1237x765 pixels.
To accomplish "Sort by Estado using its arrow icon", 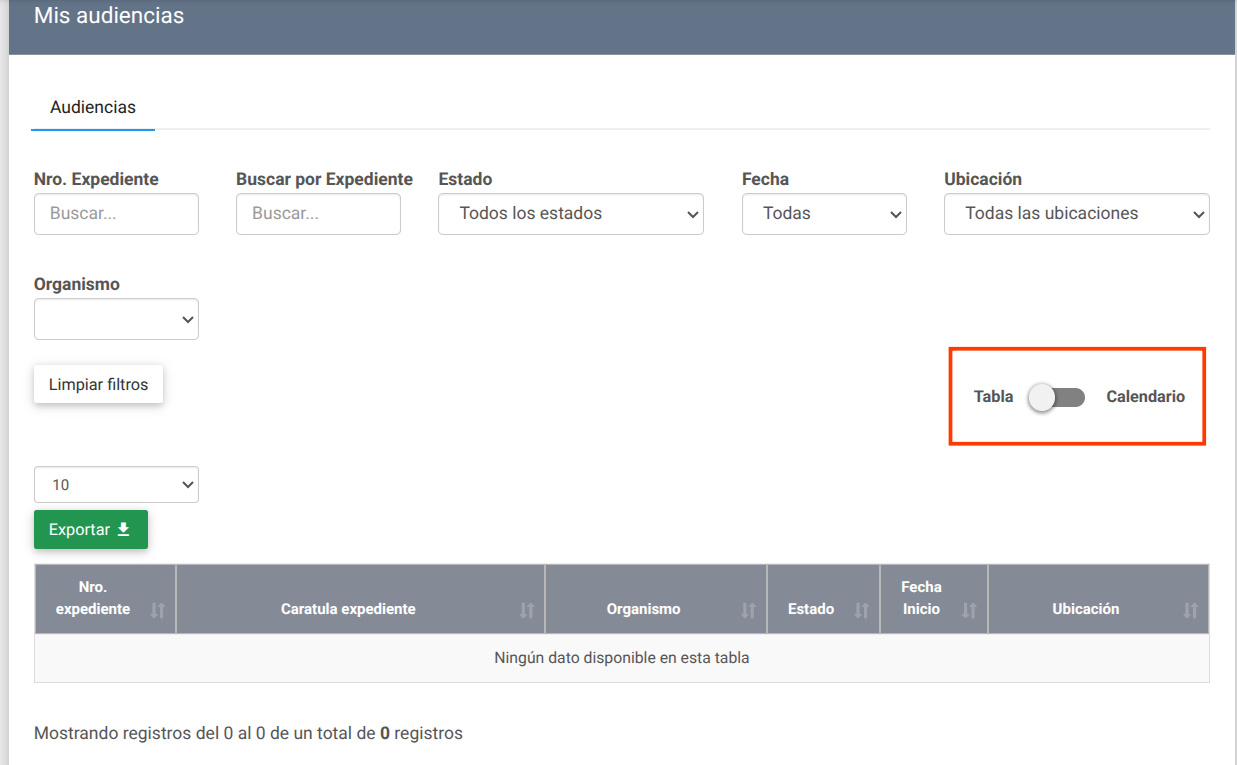I will (x=861, y=610).
